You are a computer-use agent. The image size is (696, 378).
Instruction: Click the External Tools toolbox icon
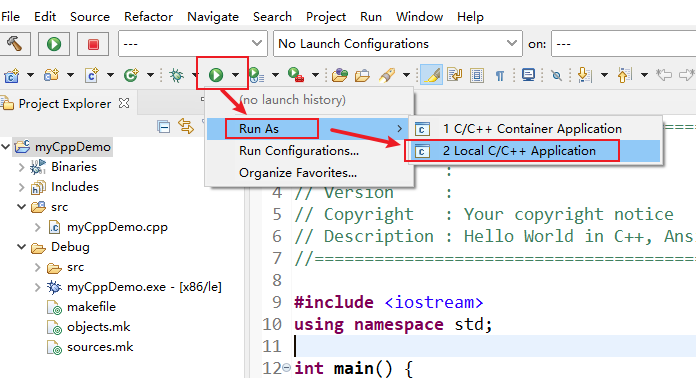[x=296, y=75]
